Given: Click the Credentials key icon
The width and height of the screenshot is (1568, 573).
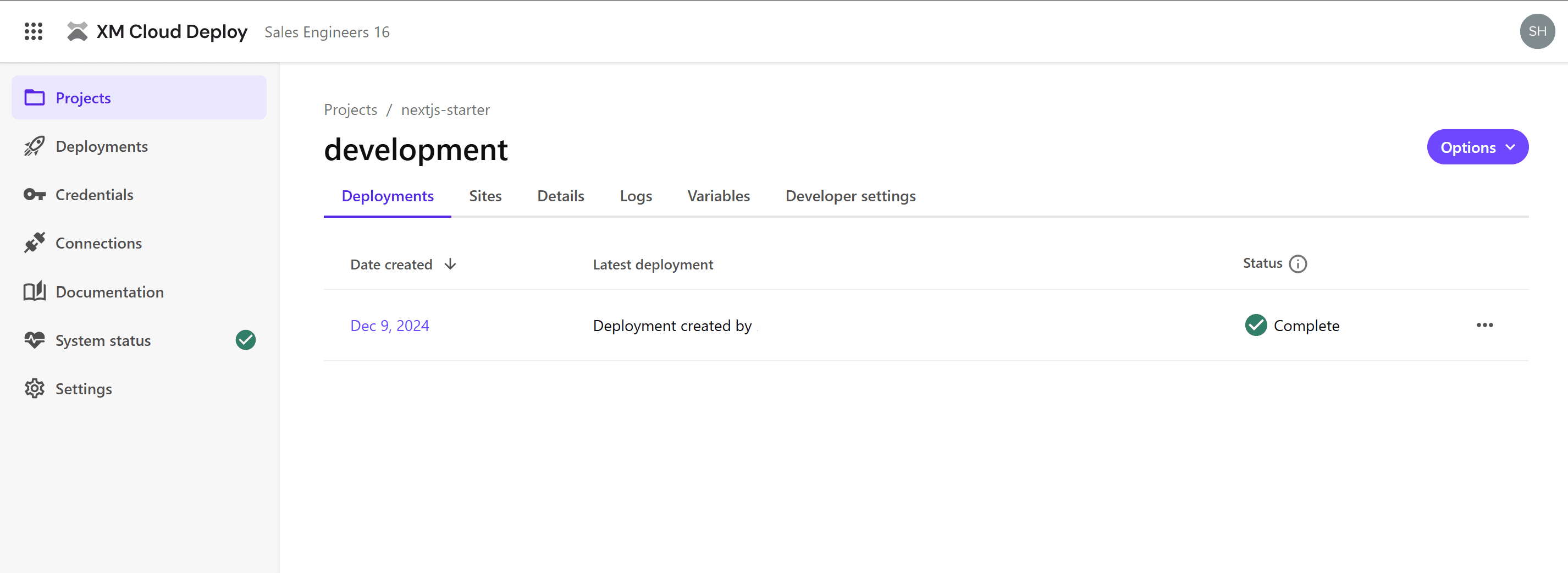Looking at the screenshot, I should point(34,195).
